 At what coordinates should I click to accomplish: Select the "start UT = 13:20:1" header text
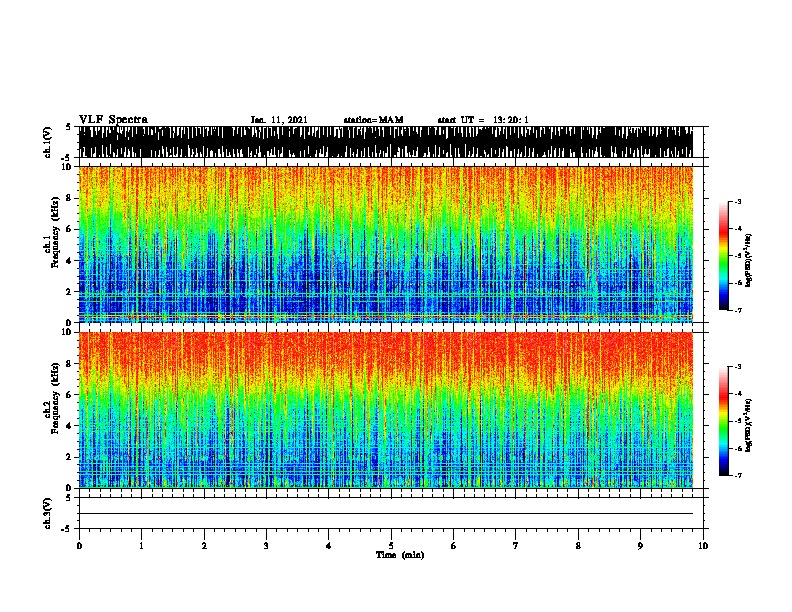pos(483,120)
